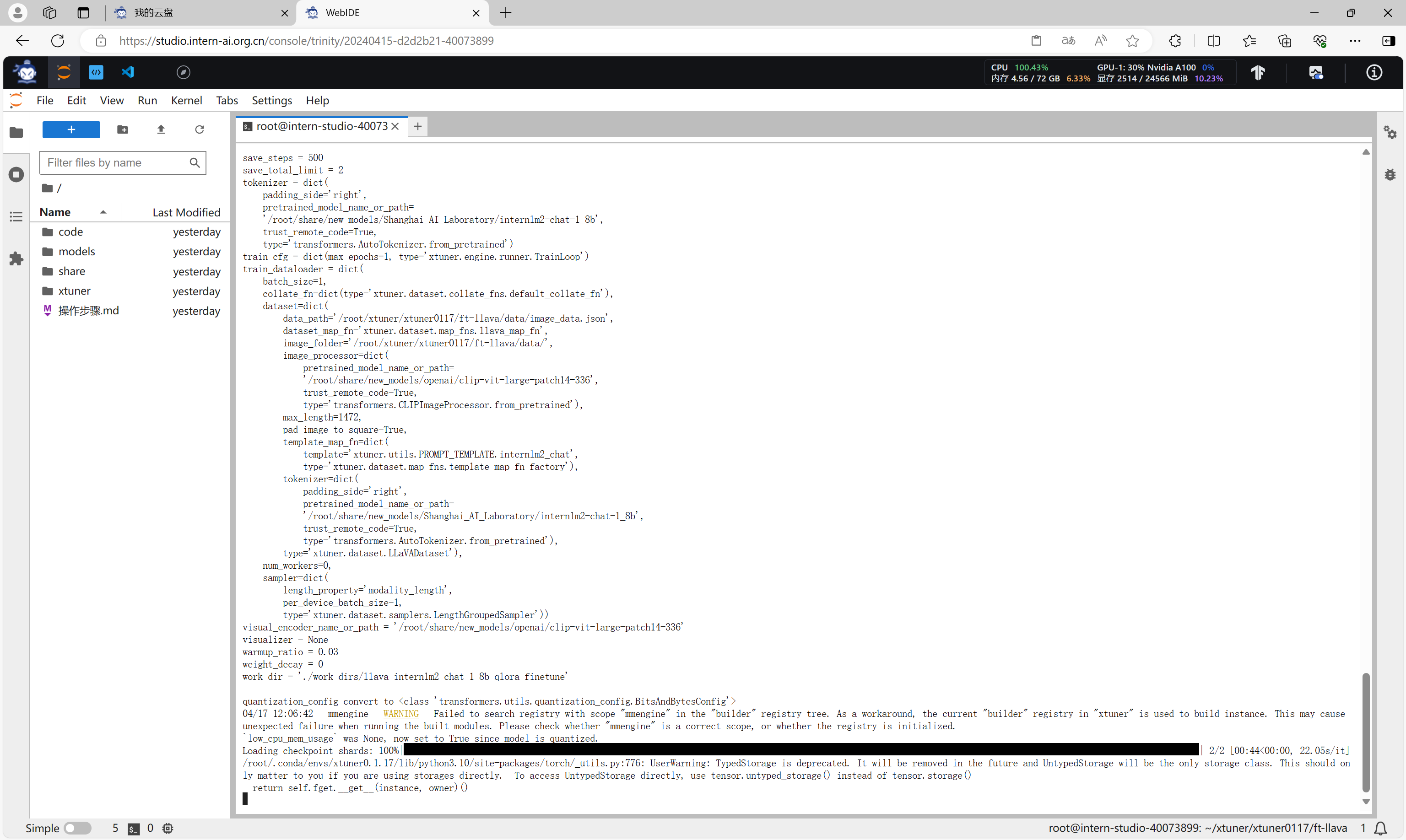Viewport: 1406px width, 840px height.
Task: Open browser extensions puzzle icon
Action: tap(1175, 41)
